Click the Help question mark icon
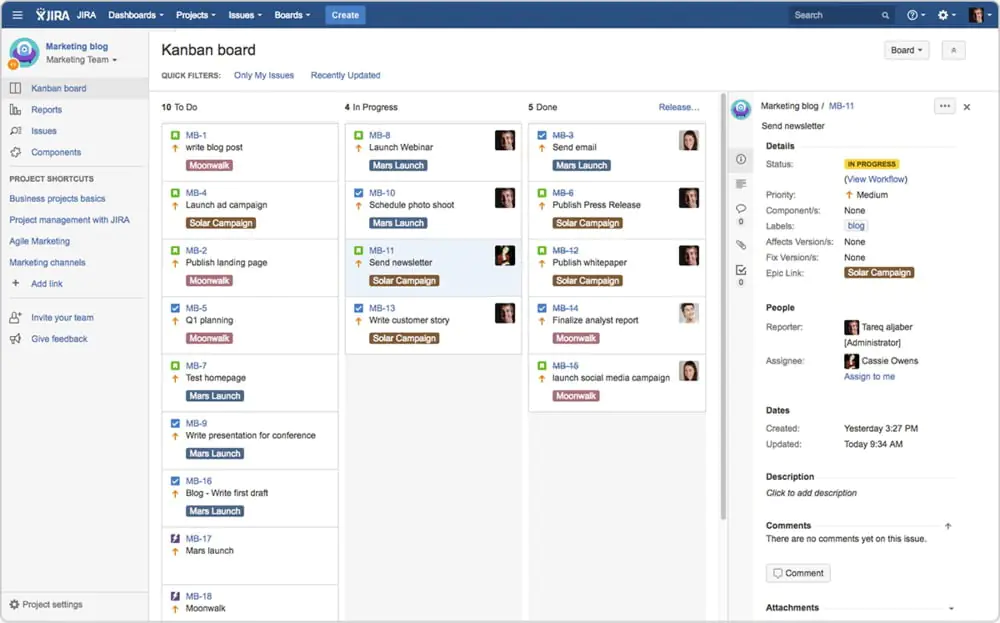 tap(913, 14)
